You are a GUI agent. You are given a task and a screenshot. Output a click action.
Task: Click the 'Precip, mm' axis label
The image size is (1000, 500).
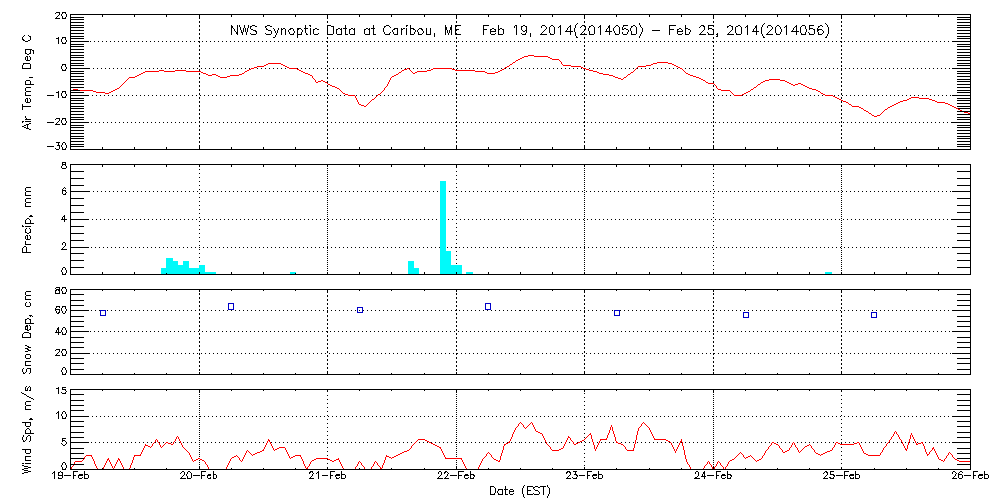pyautogui.click(x=28, y=219)
